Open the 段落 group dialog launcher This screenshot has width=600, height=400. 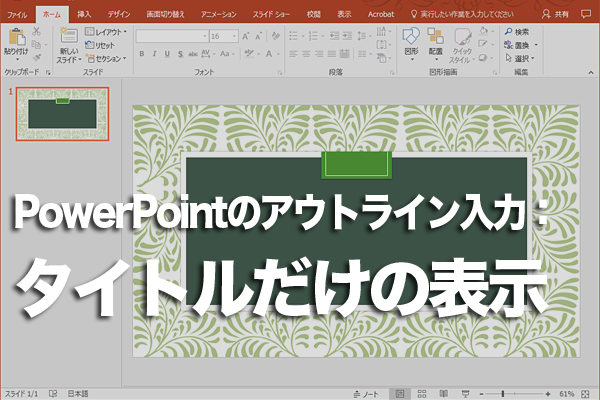click(x=392, y=72)
